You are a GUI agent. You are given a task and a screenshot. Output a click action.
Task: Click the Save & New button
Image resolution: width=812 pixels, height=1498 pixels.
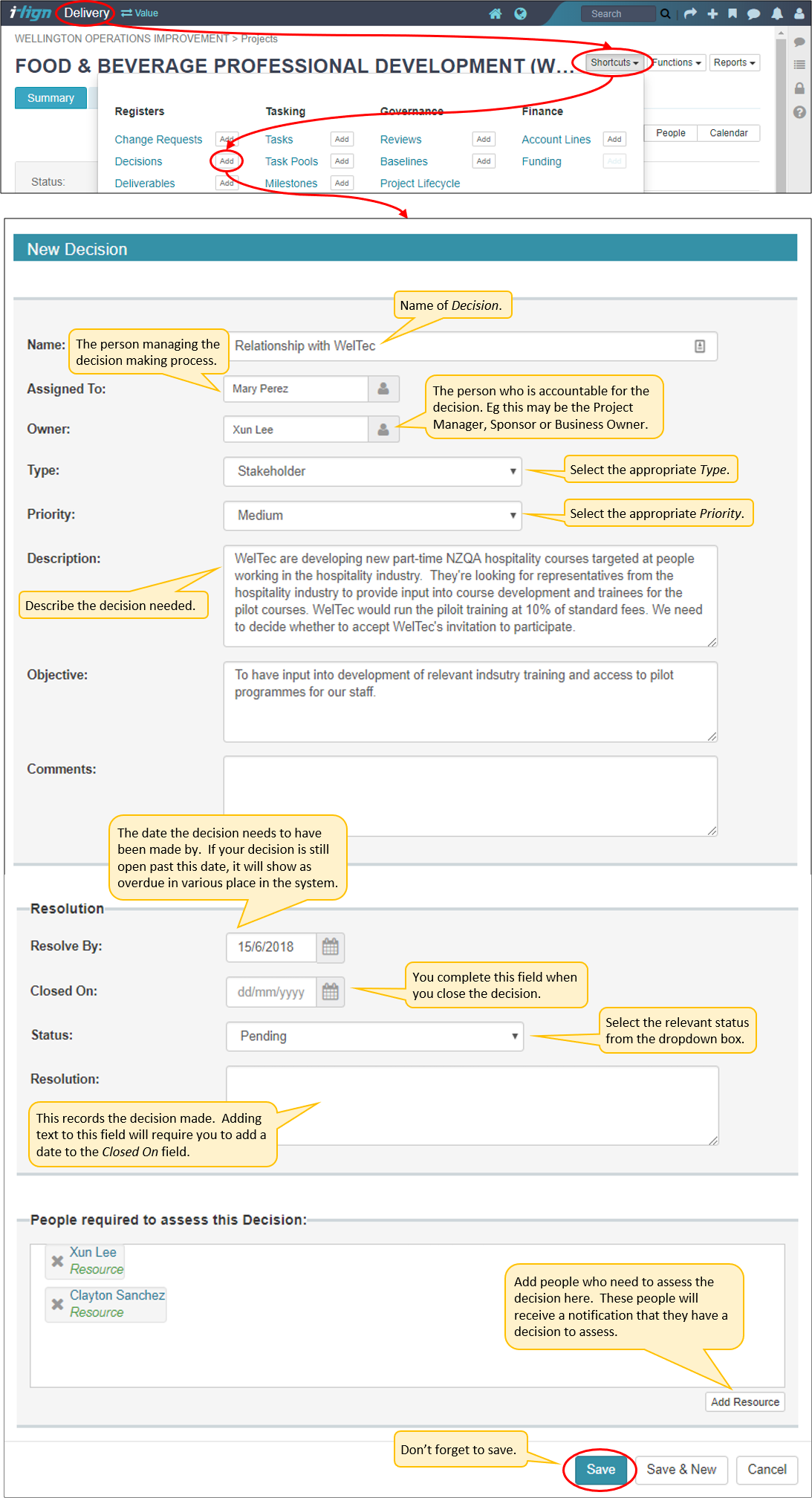681,1470
